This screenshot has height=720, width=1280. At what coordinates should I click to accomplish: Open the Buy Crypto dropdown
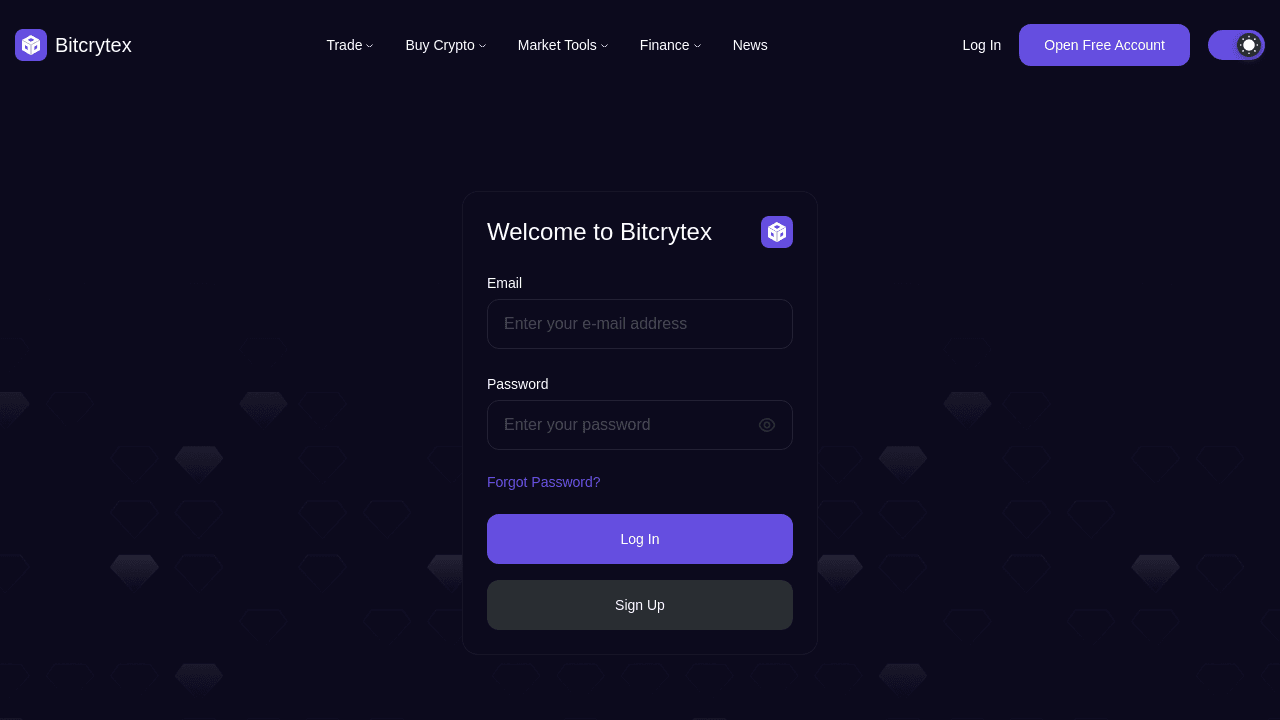click(445, 45)
